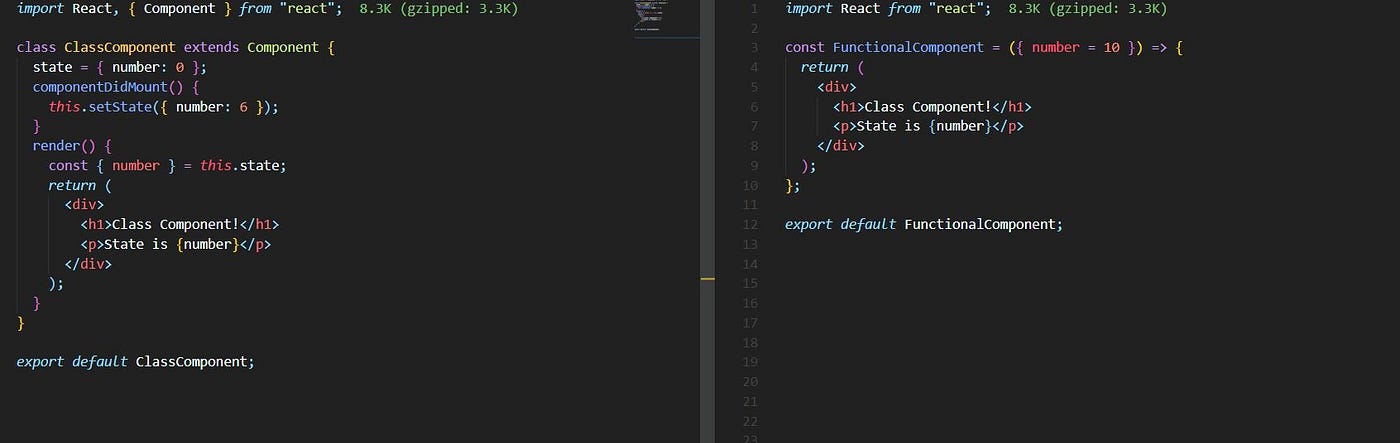Click the '8.3K (gzipped: 3.3K)' import cost in right editor

point(1088,9)
